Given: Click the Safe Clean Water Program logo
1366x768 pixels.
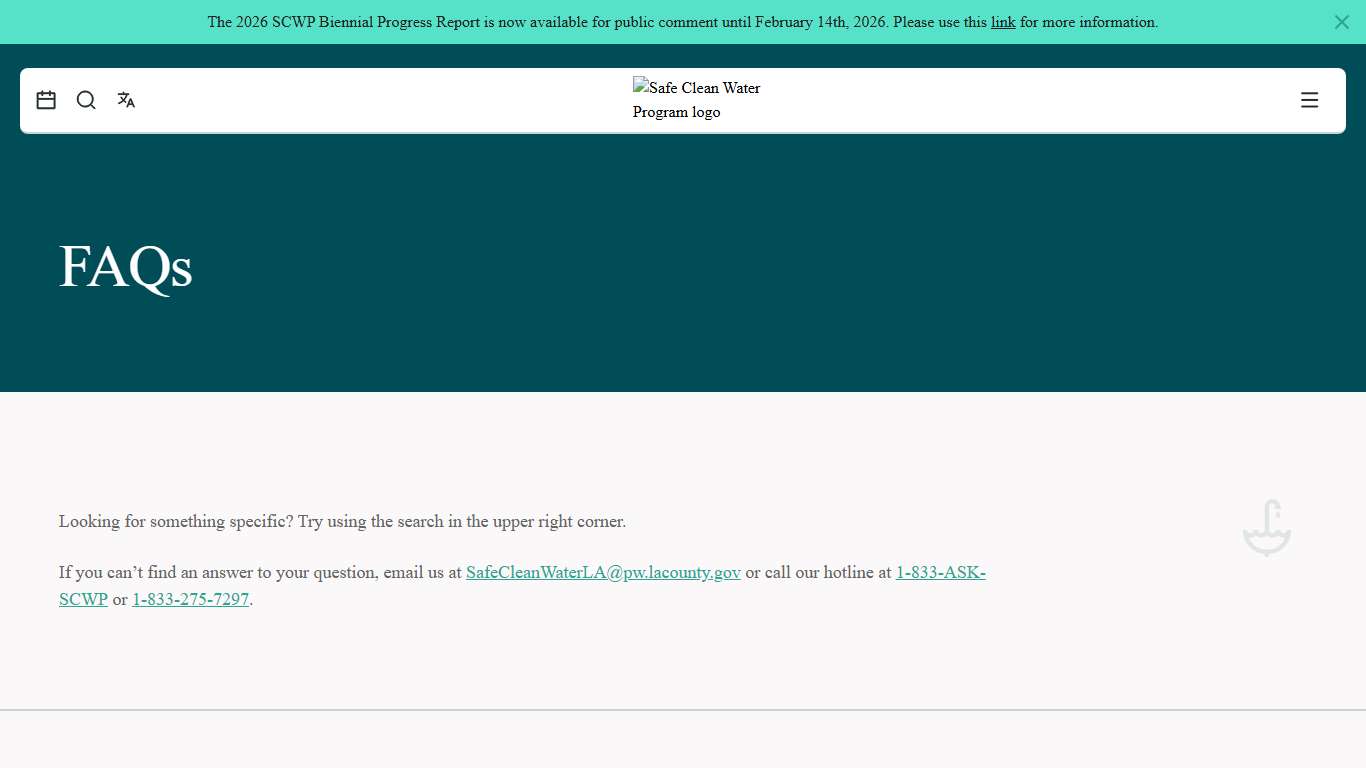Looking at the screenshot, I should (x=696, y=100).
